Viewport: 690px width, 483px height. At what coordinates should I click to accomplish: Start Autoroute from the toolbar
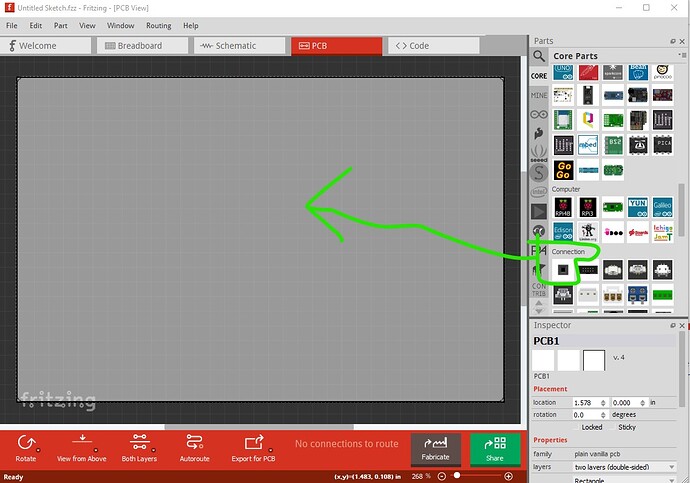[195, 448]
